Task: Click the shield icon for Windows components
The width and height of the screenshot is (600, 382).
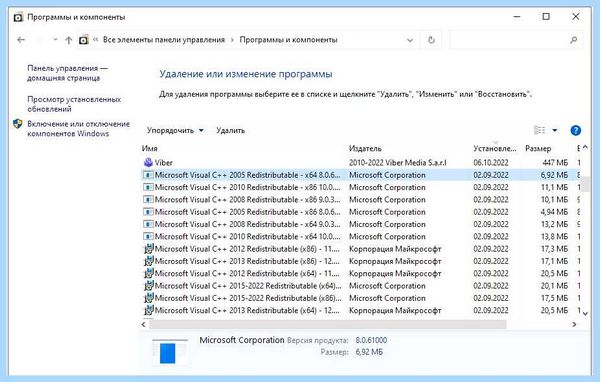Action: click(x=18, y=124)
